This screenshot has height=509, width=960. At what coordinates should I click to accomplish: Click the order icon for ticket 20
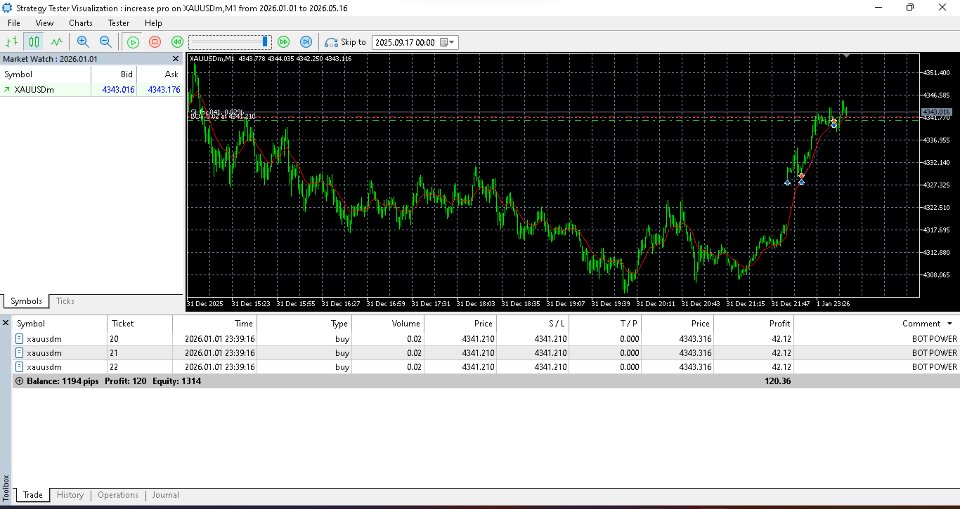[x=19, y=339]
